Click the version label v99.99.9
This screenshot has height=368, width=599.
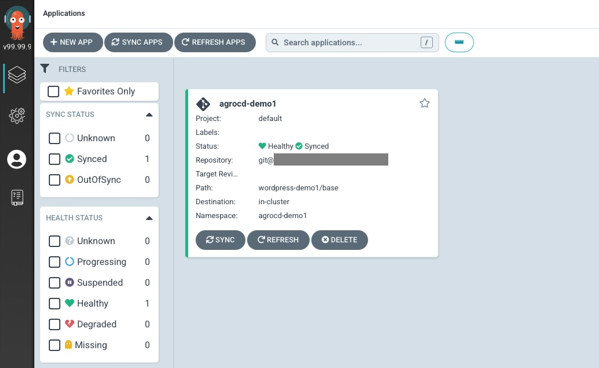pos(17,47)
